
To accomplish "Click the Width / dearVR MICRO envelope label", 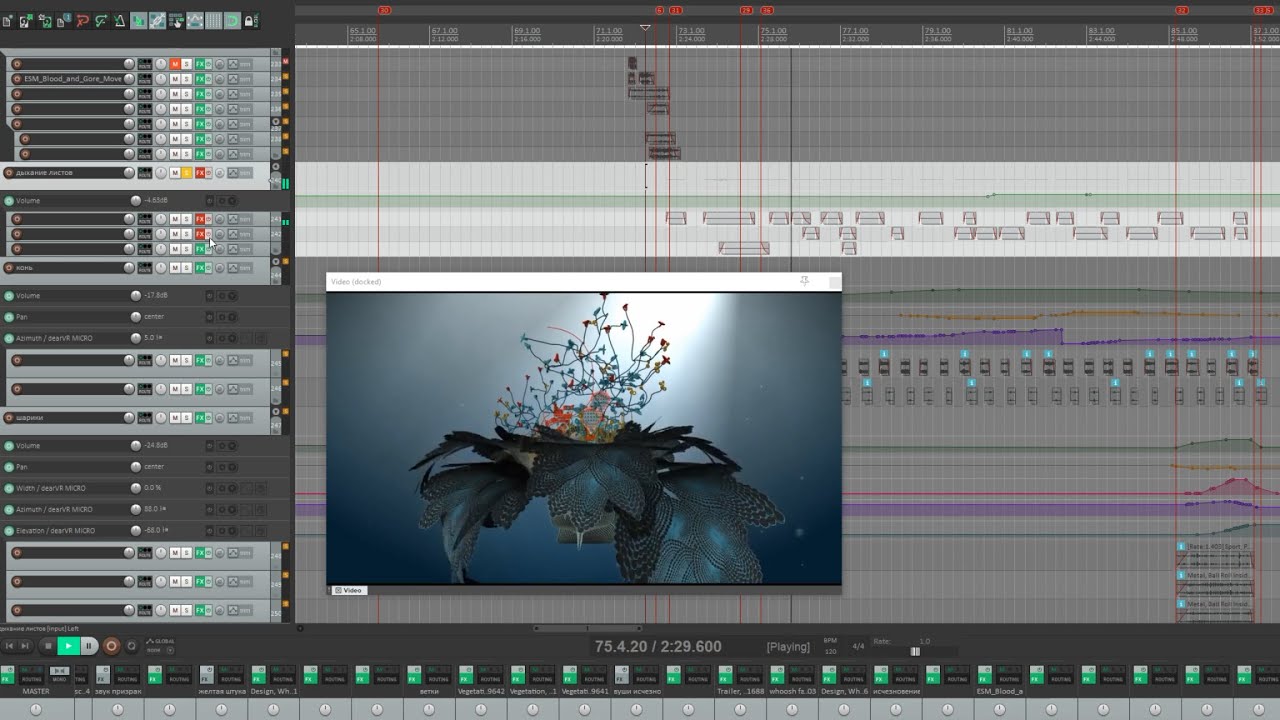I will [x=51, y=488].
